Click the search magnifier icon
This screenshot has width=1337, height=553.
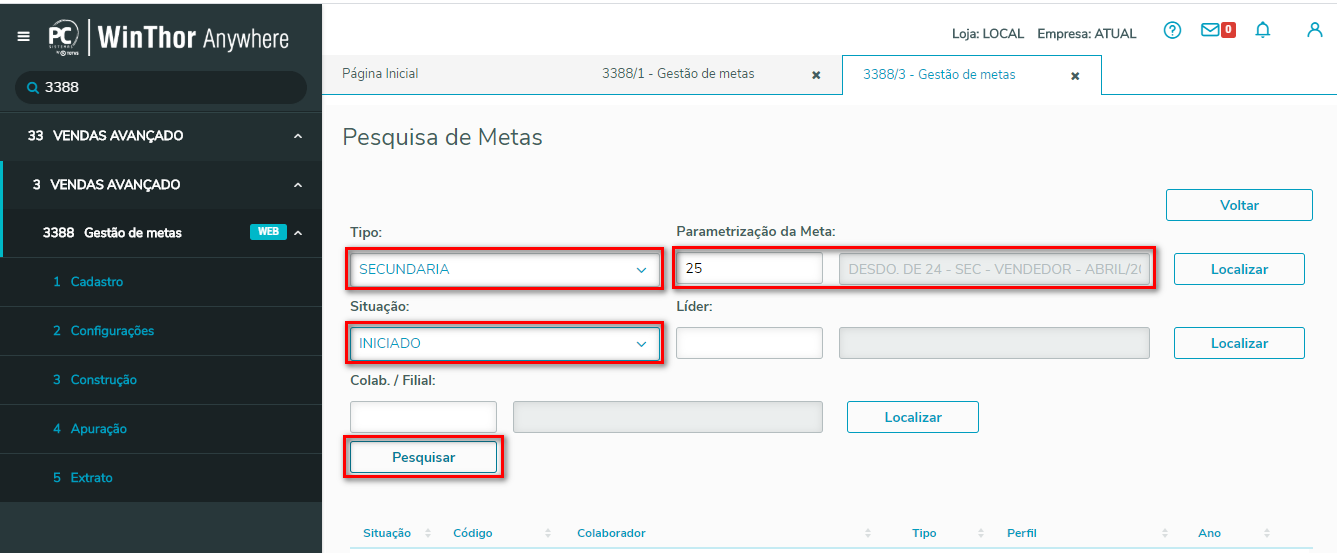tap(32, 88)
